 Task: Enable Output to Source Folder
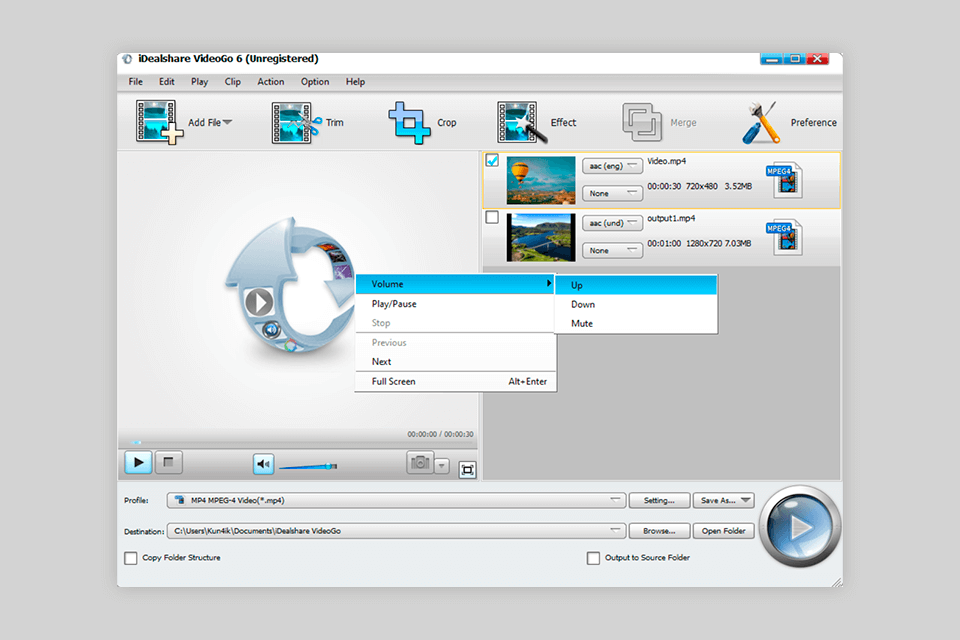[x=593, y=558]
